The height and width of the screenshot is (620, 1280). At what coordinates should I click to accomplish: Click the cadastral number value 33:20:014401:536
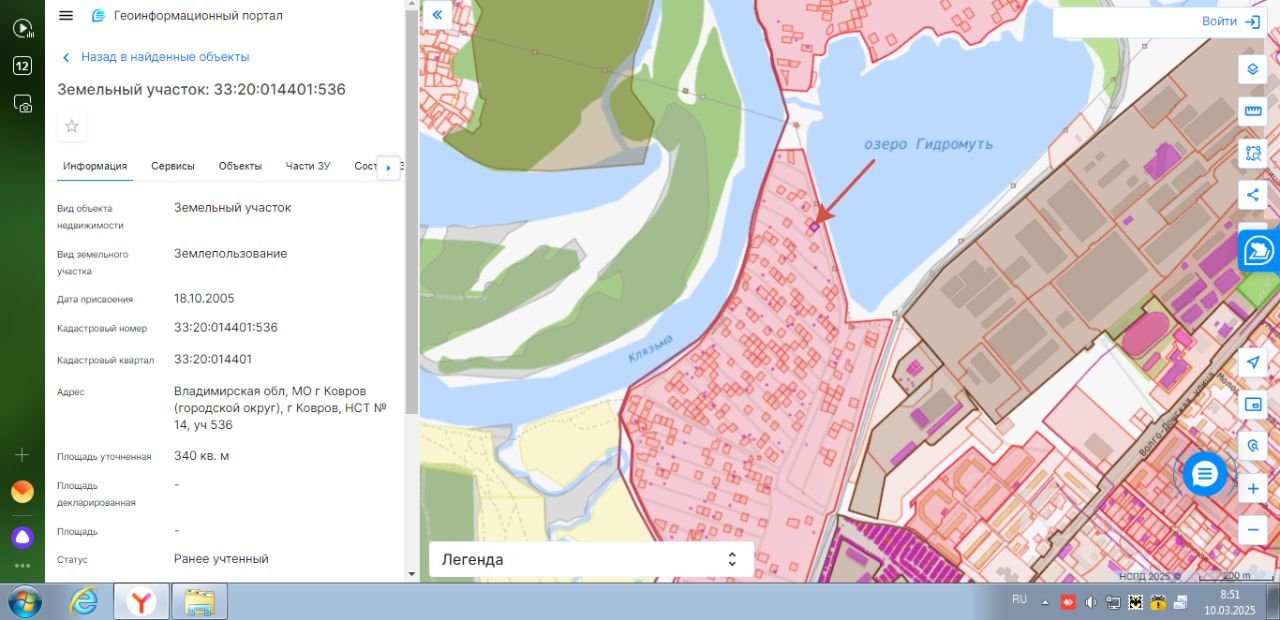pyautogui.click(x=226, y=327)
